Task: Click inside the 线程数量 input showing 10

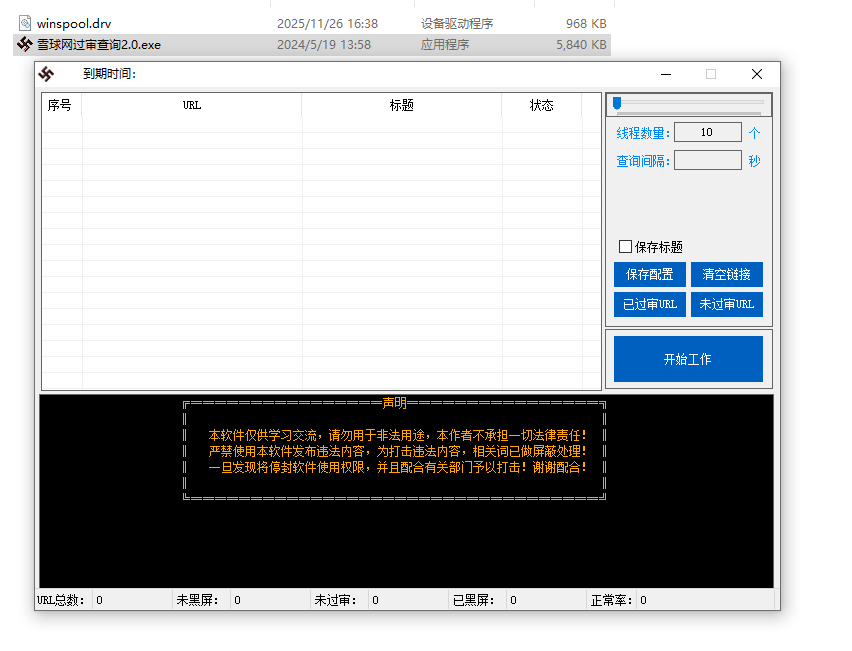Action: (x=708, y=131)
